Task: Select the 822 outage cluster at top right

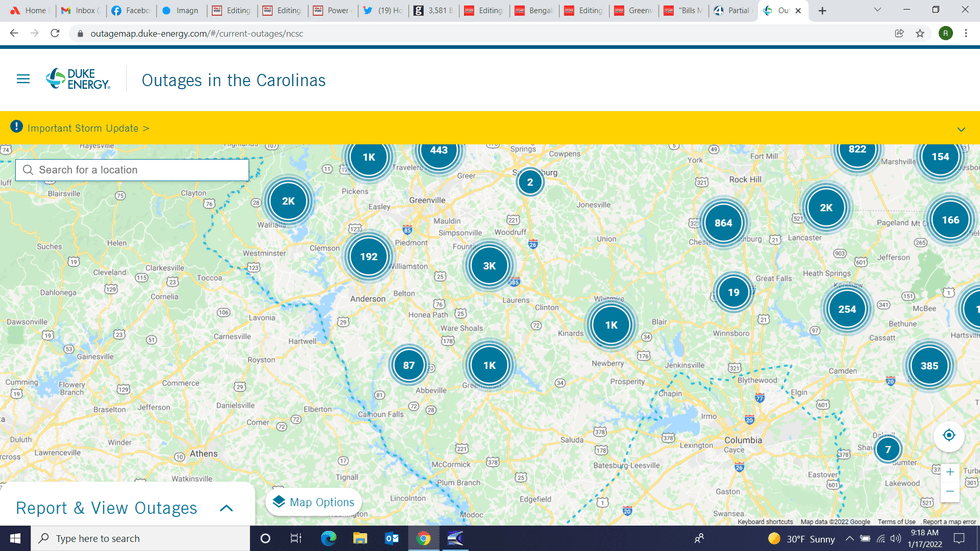Action: (858, 151)
